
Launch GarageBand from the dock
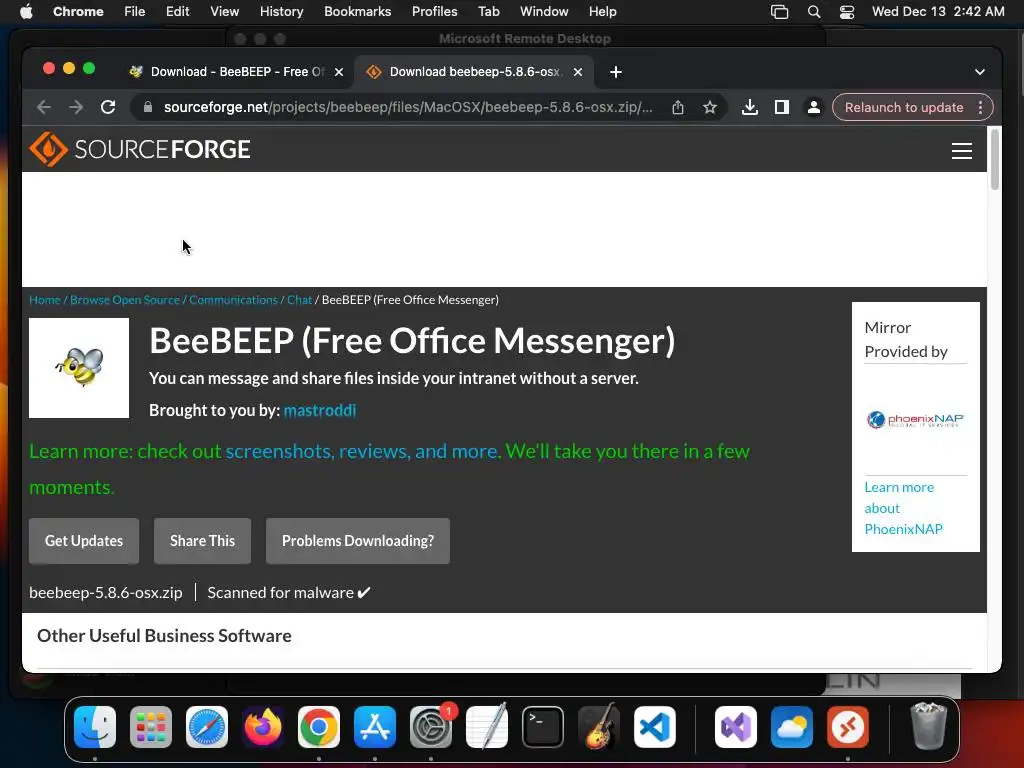click(599, 726)
